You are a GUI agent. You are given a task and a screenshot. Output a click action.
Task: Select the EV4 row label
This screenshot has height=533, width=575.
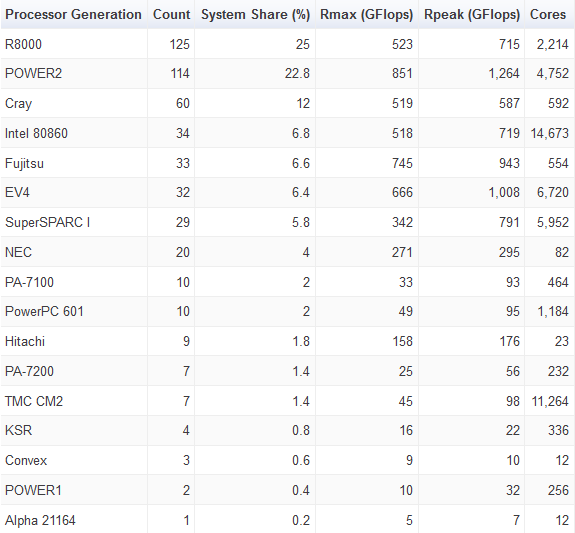click(17, 192)
